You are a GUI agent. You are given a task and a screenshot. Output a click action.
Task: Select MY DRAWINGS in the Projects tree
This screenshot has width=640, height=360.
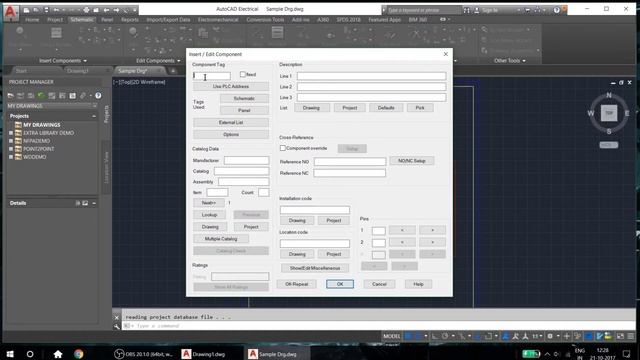(41, 125)
